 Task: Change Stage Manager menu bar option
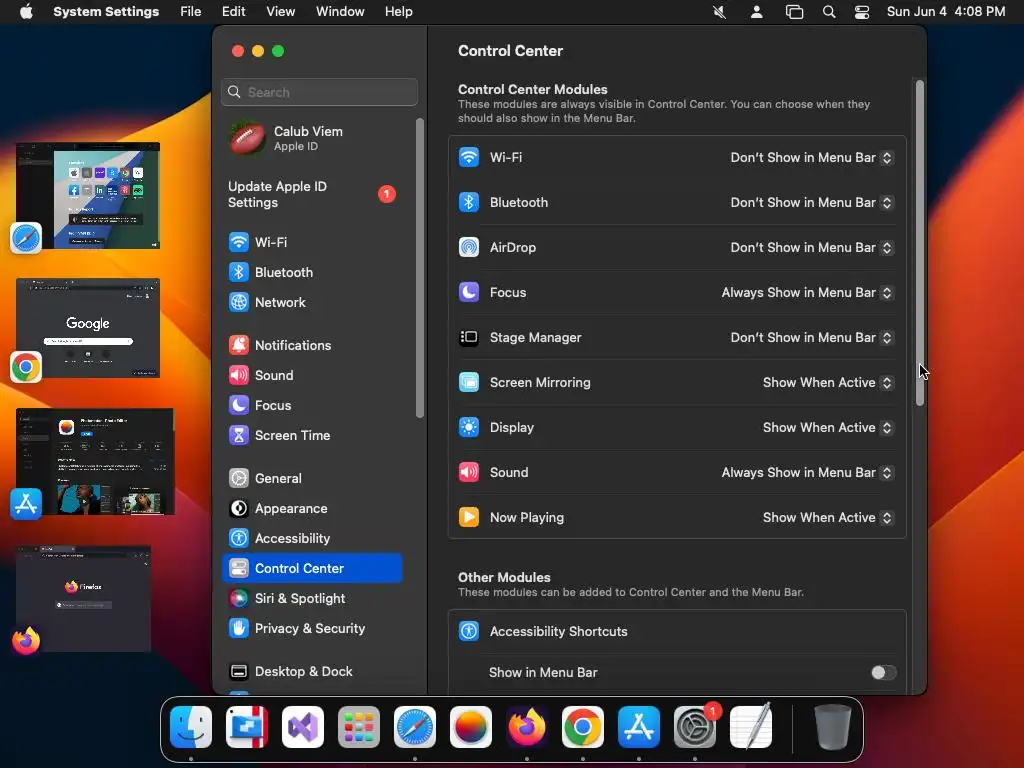(x=811, y=338)
